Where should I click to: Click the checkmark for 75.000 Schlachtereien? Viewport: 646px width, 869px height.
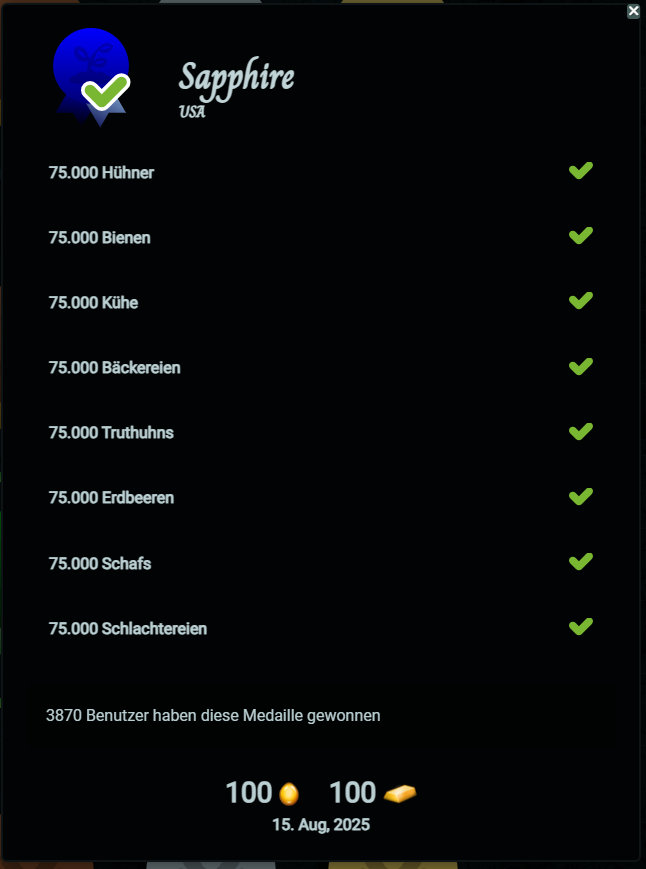point(581,627)
